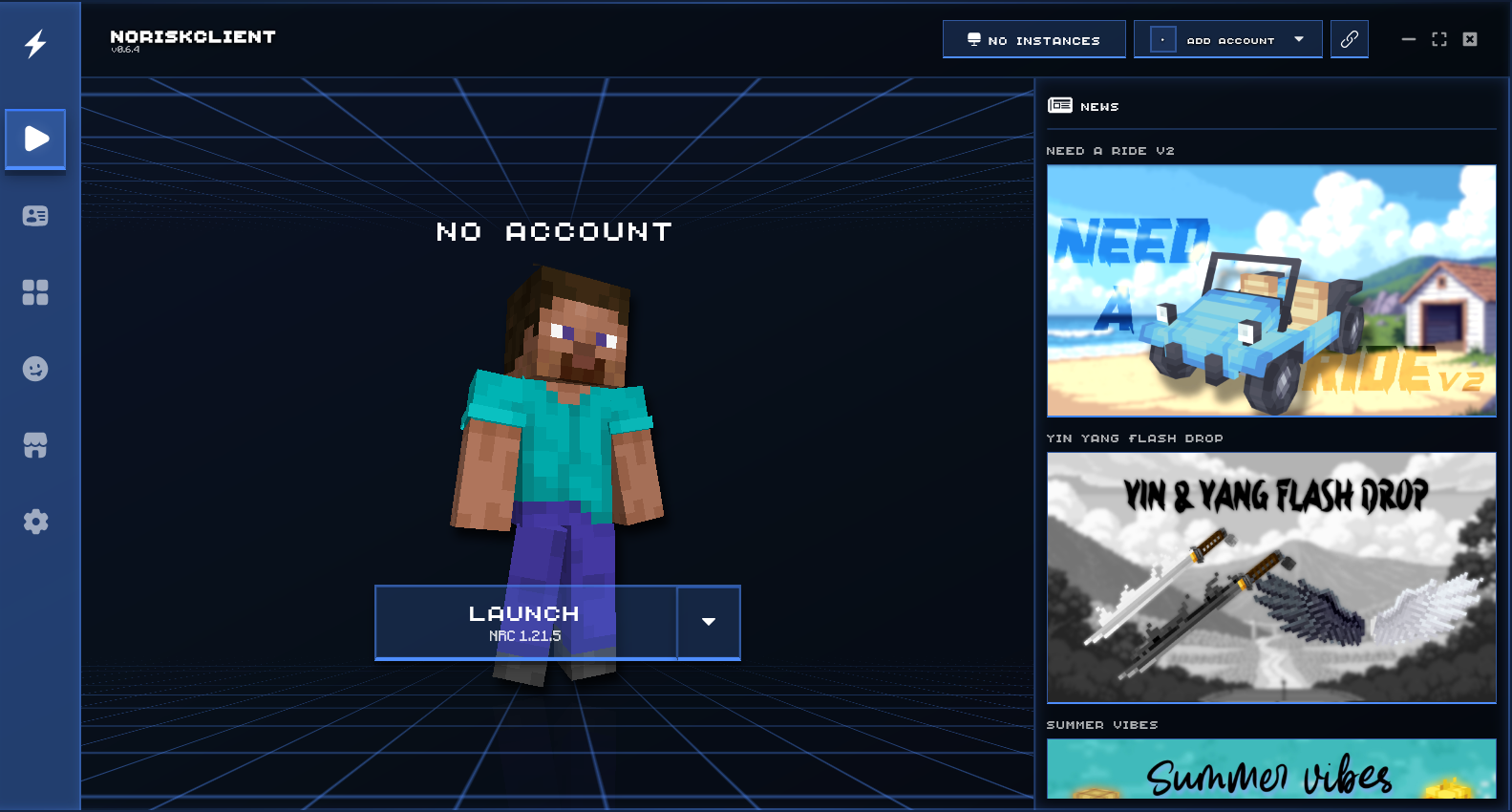The height and width of the screenshot is (812, 1512).
Task: Click the chain link icon button
Action: coord(1349,39)
